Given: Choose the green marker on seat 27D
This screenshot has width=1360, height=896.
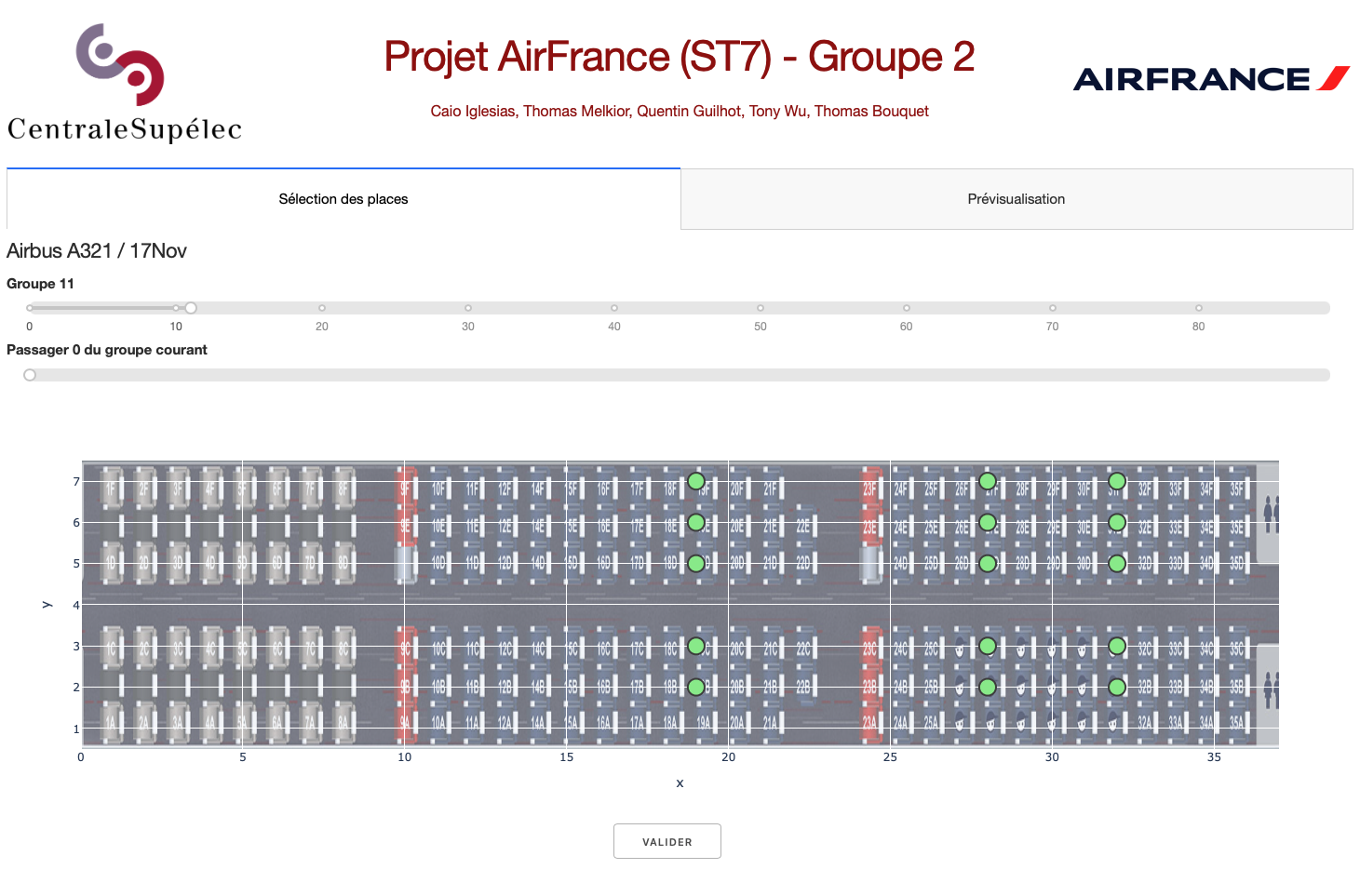Looking at the screenshot, I should pyautogui.click(x=988, y=563).
